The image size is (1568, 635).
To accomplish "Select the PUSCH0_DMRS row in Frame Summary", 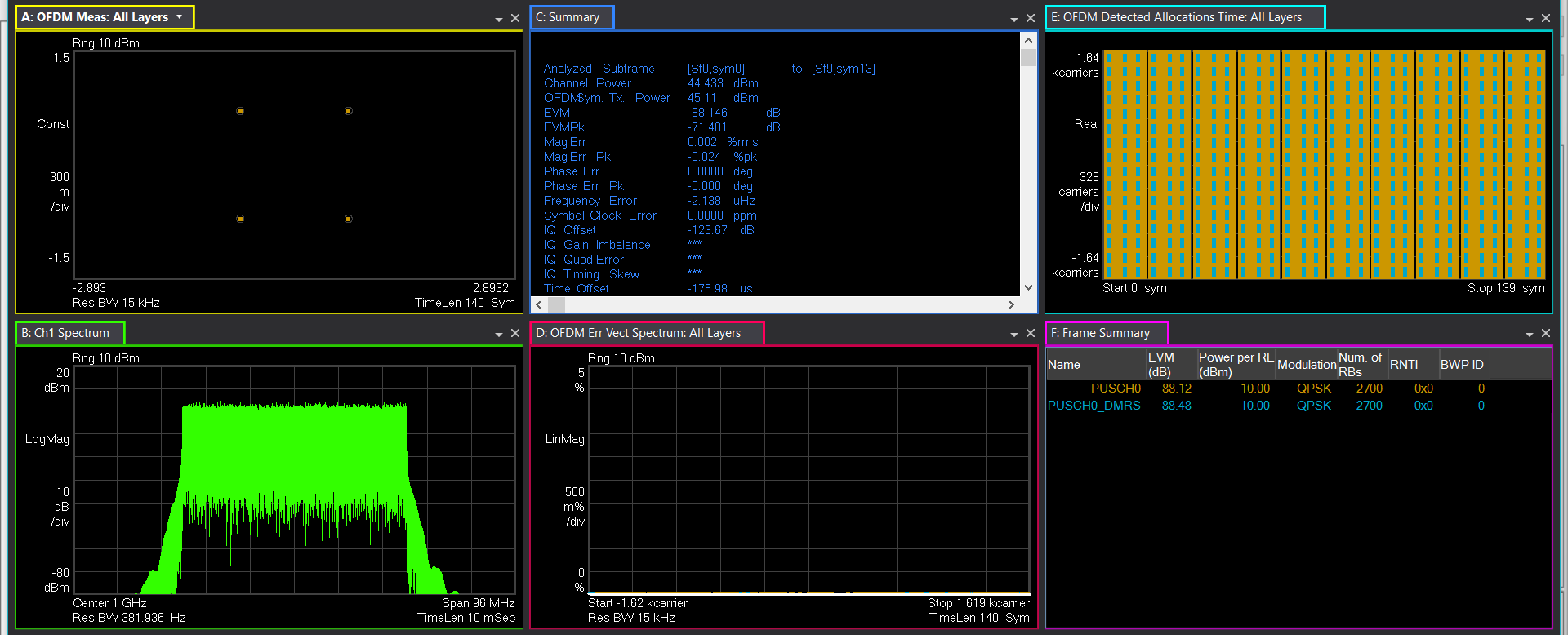I will (1298, 406).
